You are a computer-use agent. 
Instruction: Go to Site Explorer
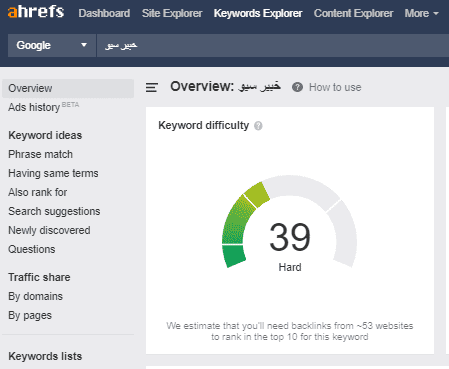(172, 13)
